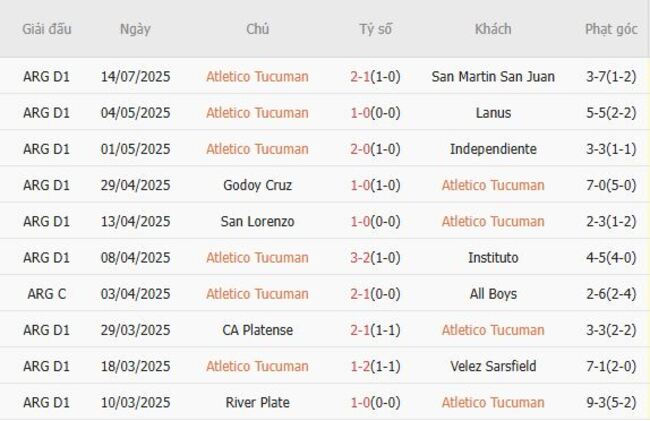The width and height of the screenshot is (650, 421).
Task: Click the ARG C league label
Action: [x=47, y=294]
